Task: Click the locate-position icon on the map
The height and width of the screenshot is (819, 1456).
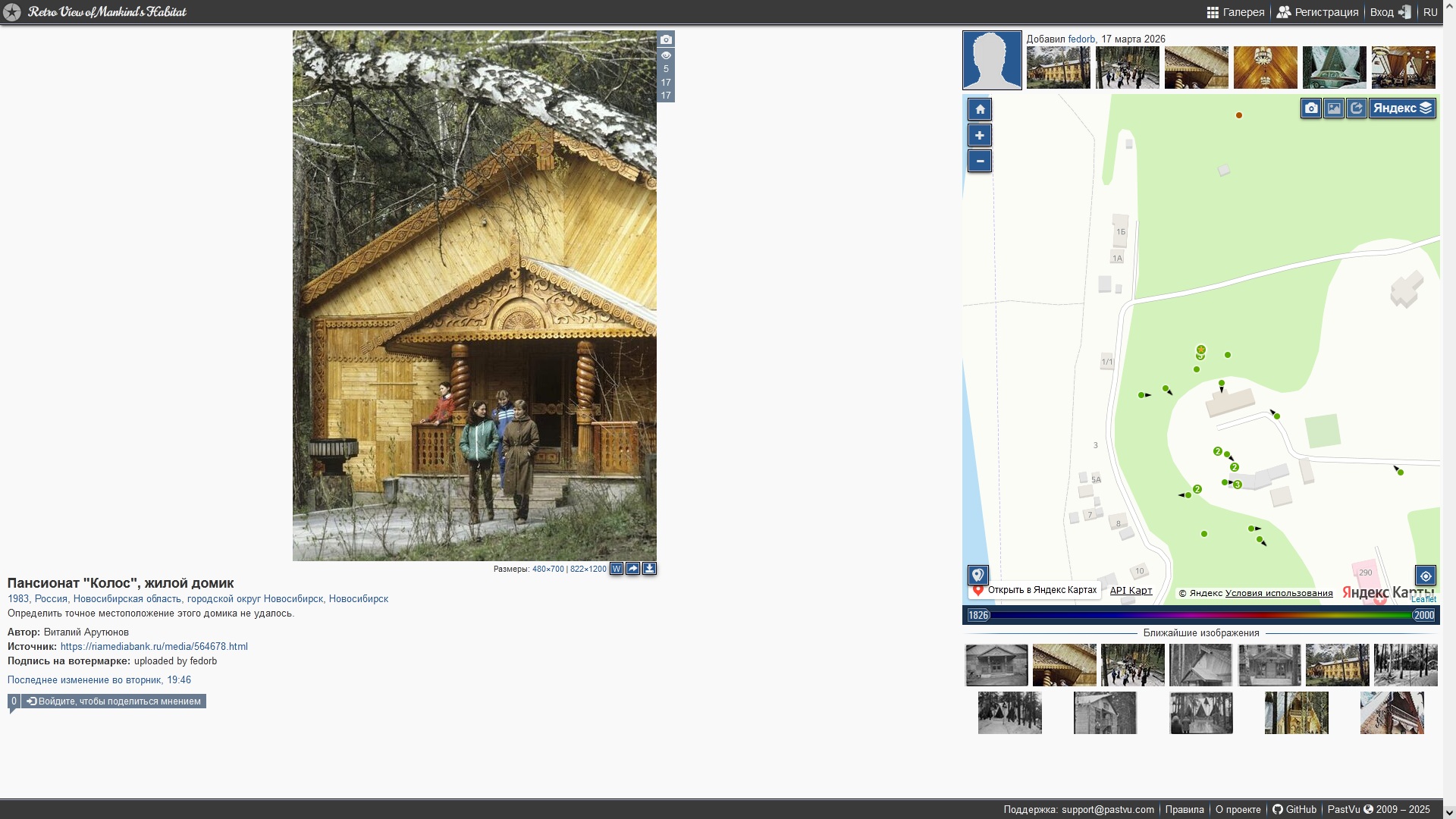Action: click(1426, 576)
